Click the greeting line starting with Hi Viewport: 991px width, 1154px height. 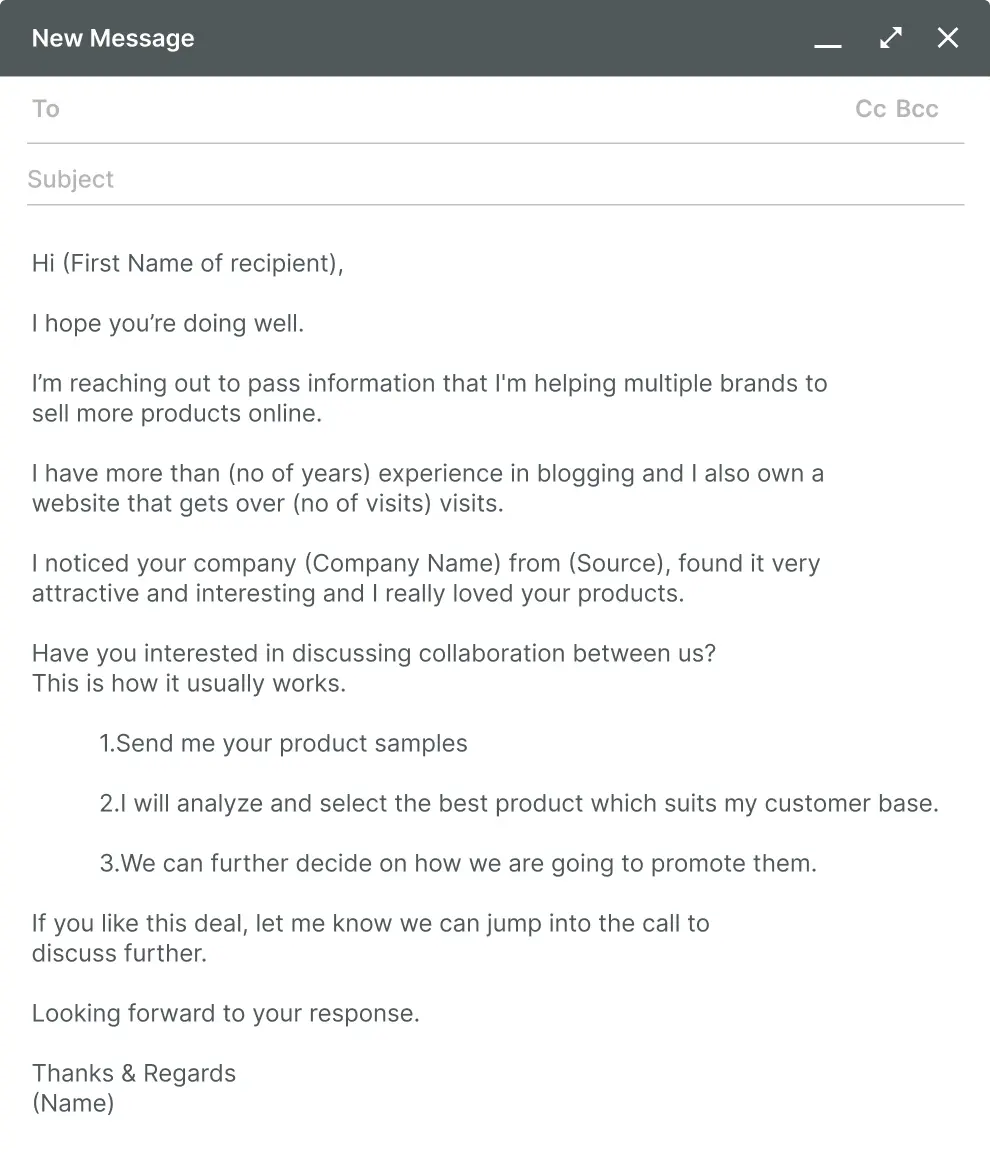pyautogui.click(x=187, y=263)
